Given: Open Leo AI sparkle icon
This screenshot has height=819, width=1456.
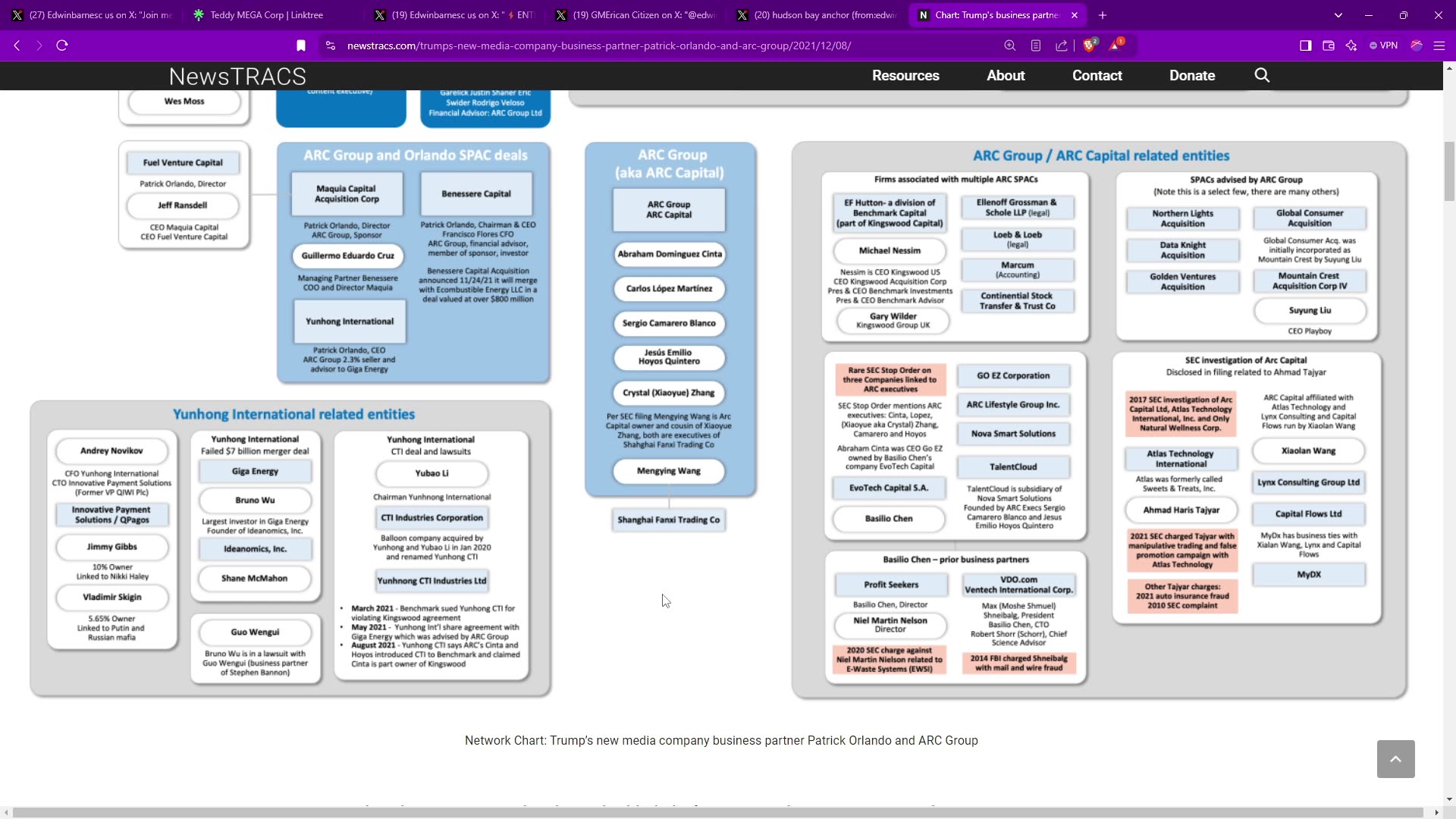Looking at the screenshot, I should (1351, 45).
